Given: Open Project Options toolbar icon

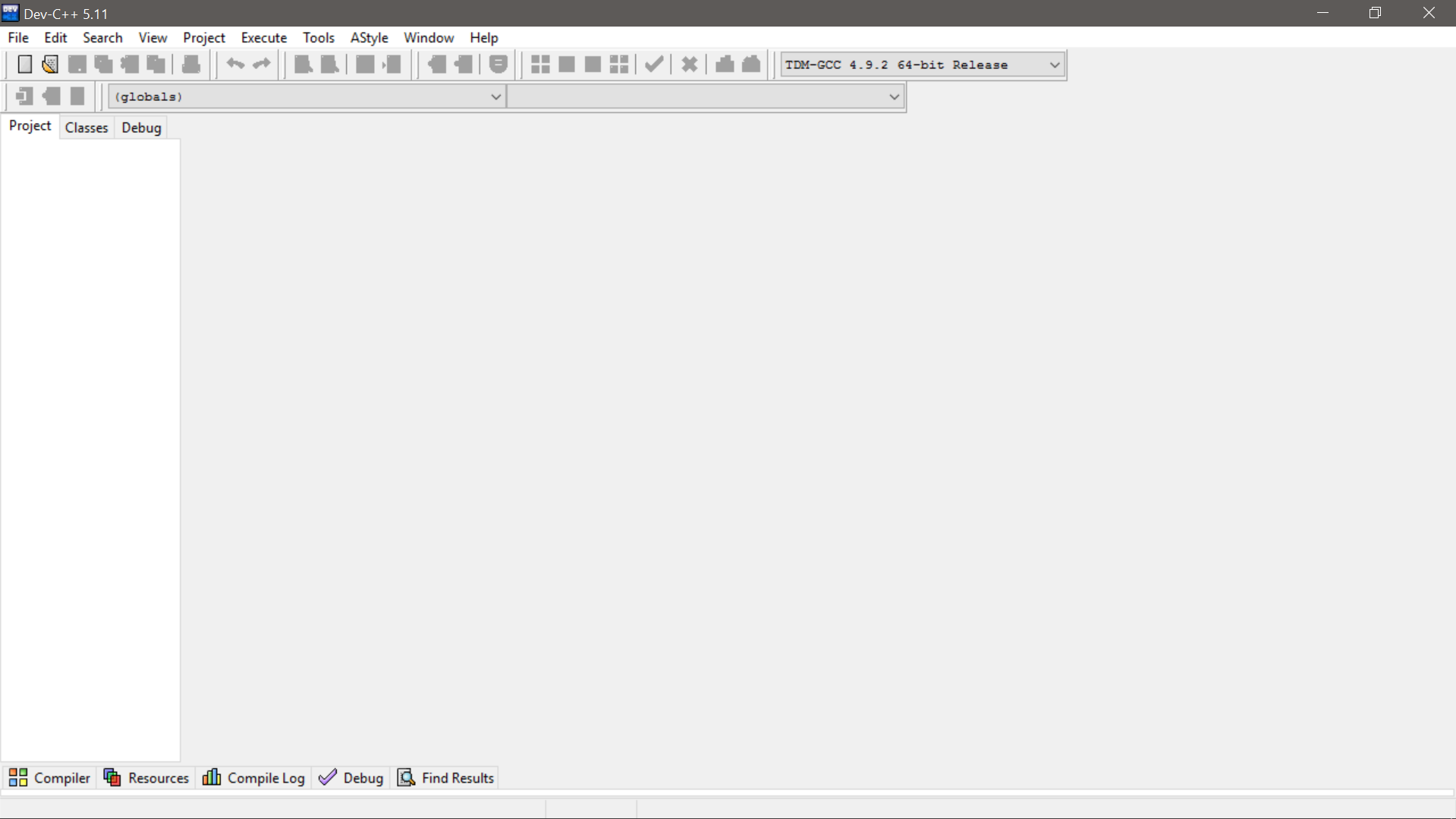Looking at the screenshot, I should (x=498, y=65).
